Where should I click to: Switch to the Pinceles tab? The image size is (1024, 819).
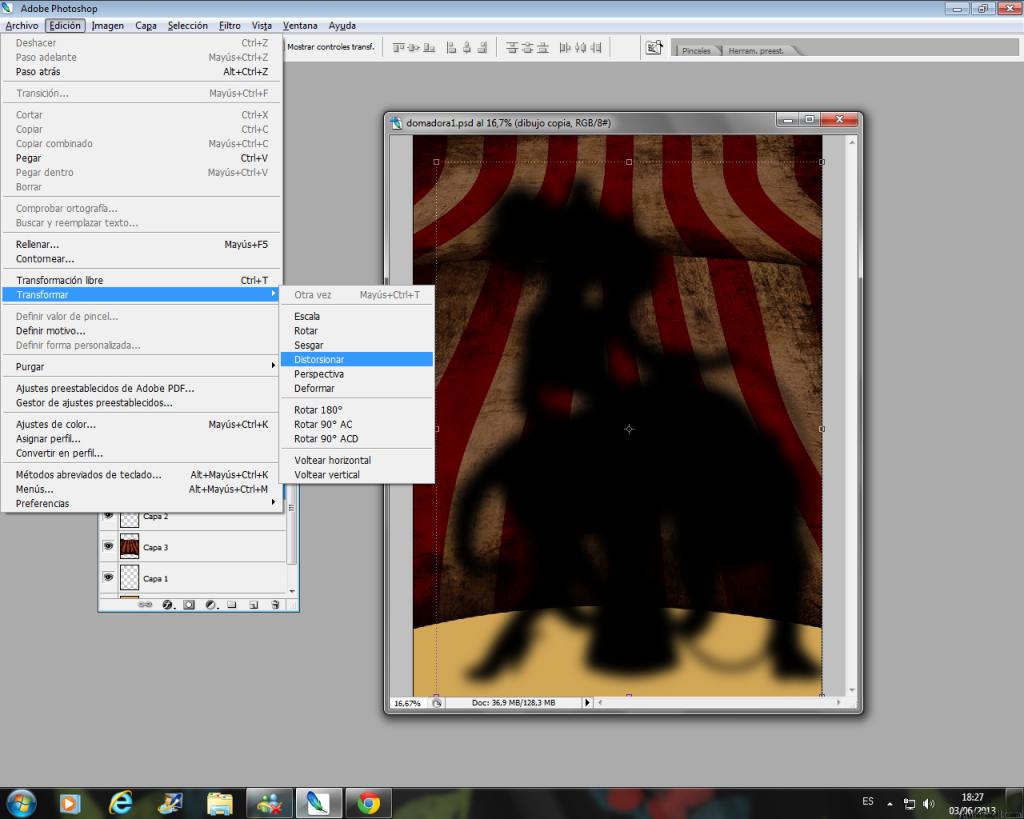pyautogui.click(x=696, y=50)
